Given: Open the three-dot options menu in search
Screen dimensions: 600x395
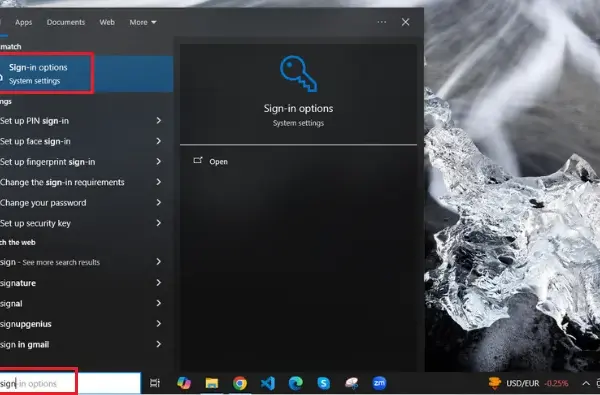Looking at the screenshot, I should (x=382, y=22).
